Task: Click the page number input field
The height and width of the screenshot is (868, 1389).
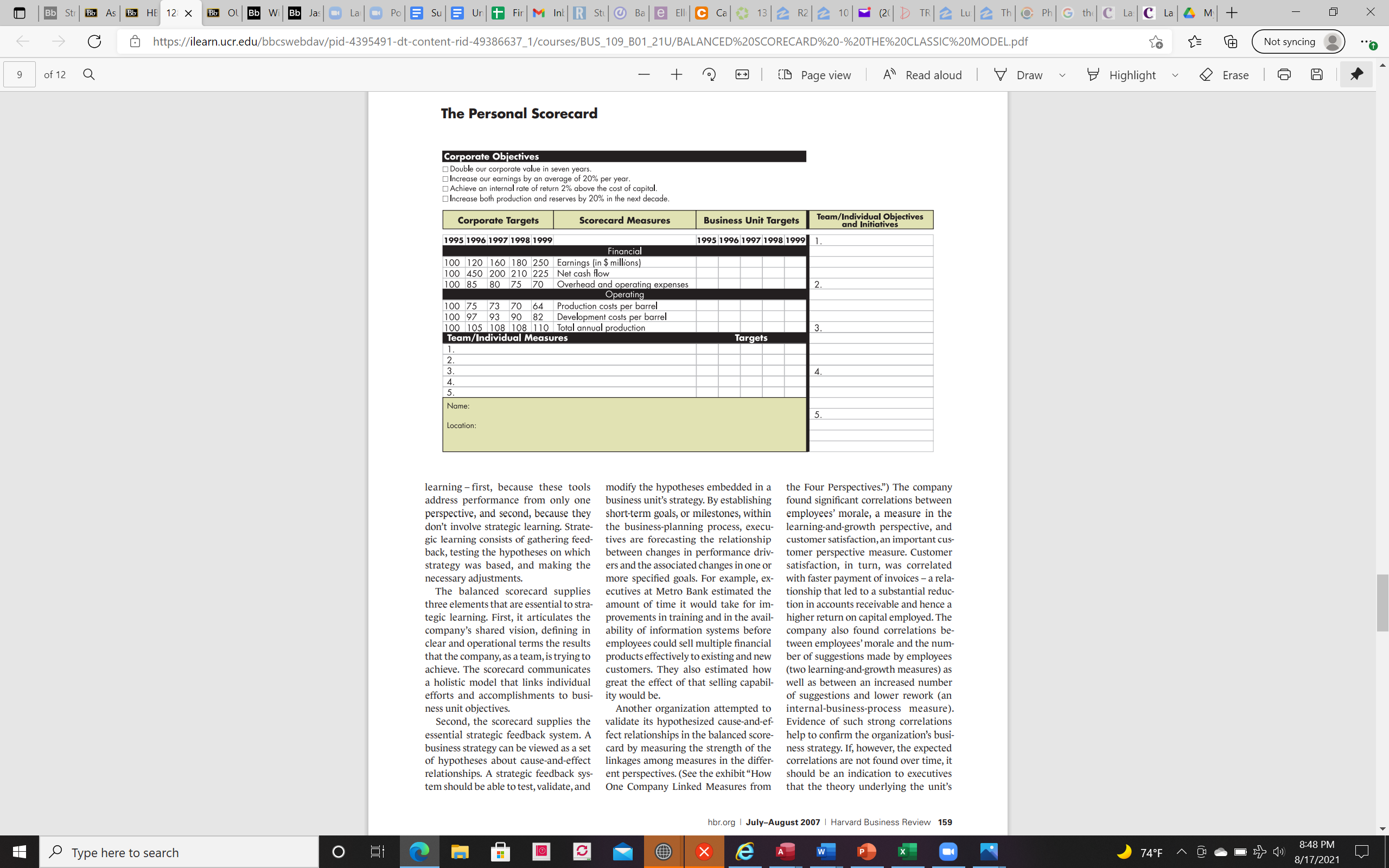Action: [20, 75]
